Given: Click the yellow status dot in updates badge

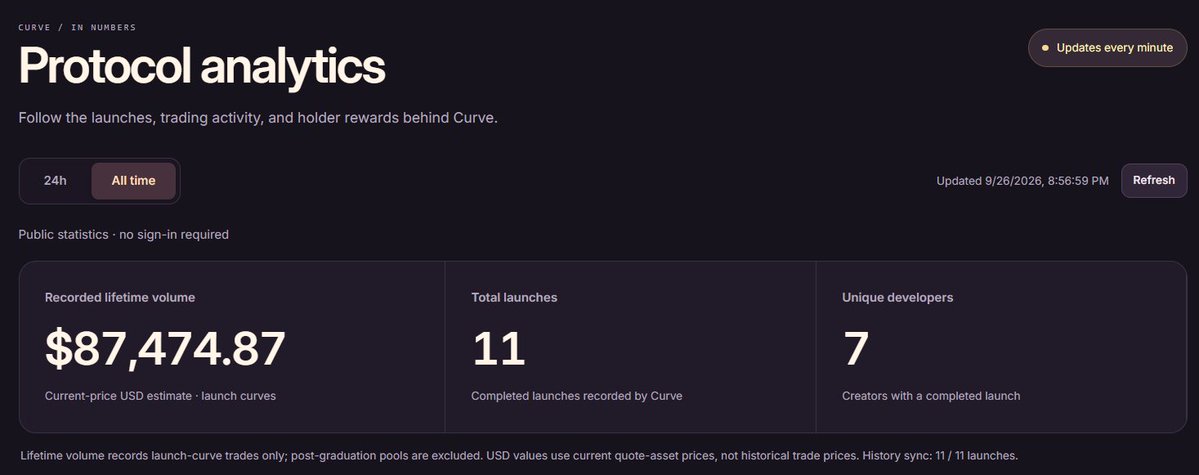Looking at the screenshot, I should tap(1045, 48).
